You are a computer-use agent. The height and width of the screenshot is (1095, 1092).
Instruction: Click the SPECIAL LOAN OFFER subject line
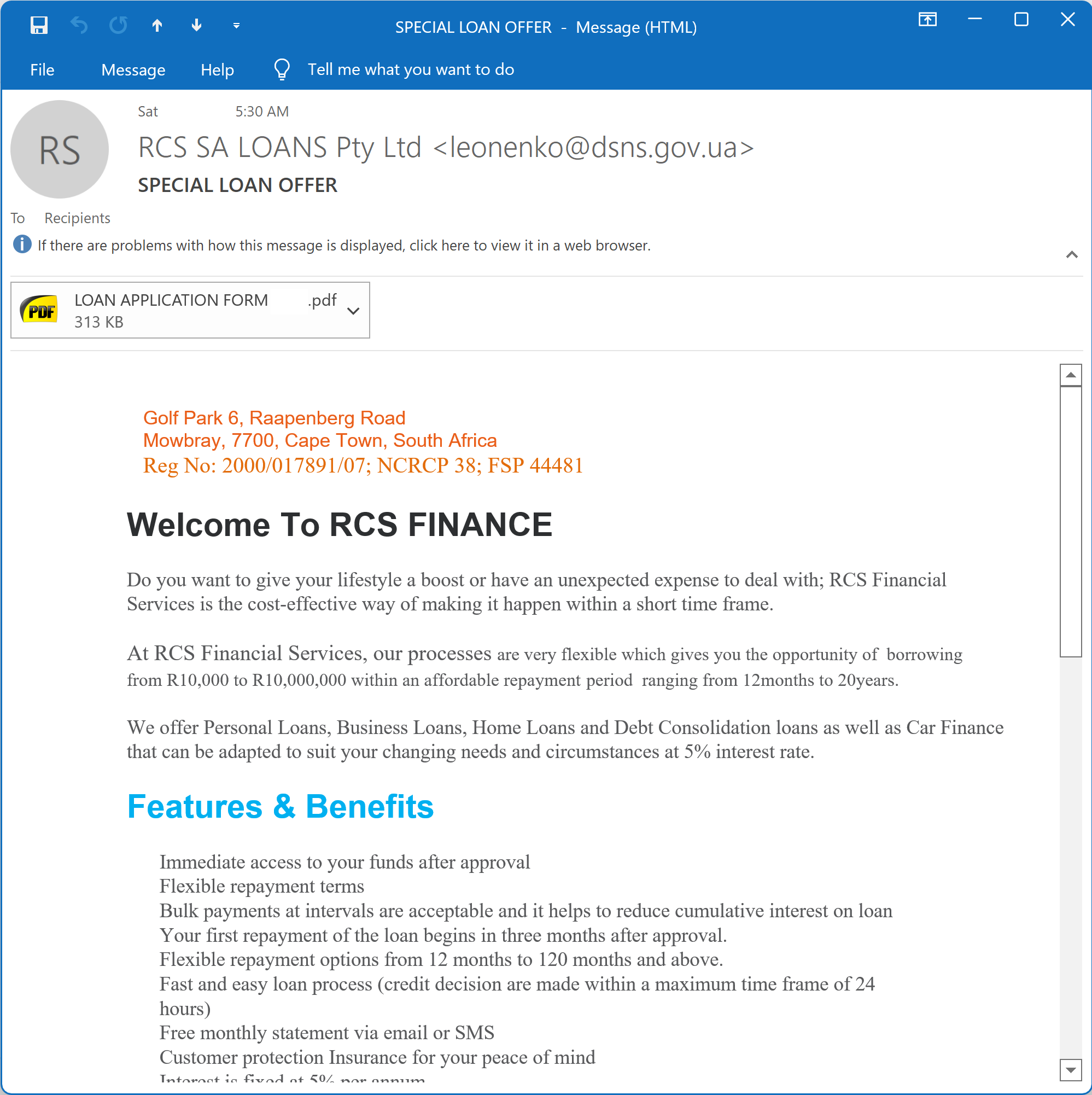tap(237, 185)
